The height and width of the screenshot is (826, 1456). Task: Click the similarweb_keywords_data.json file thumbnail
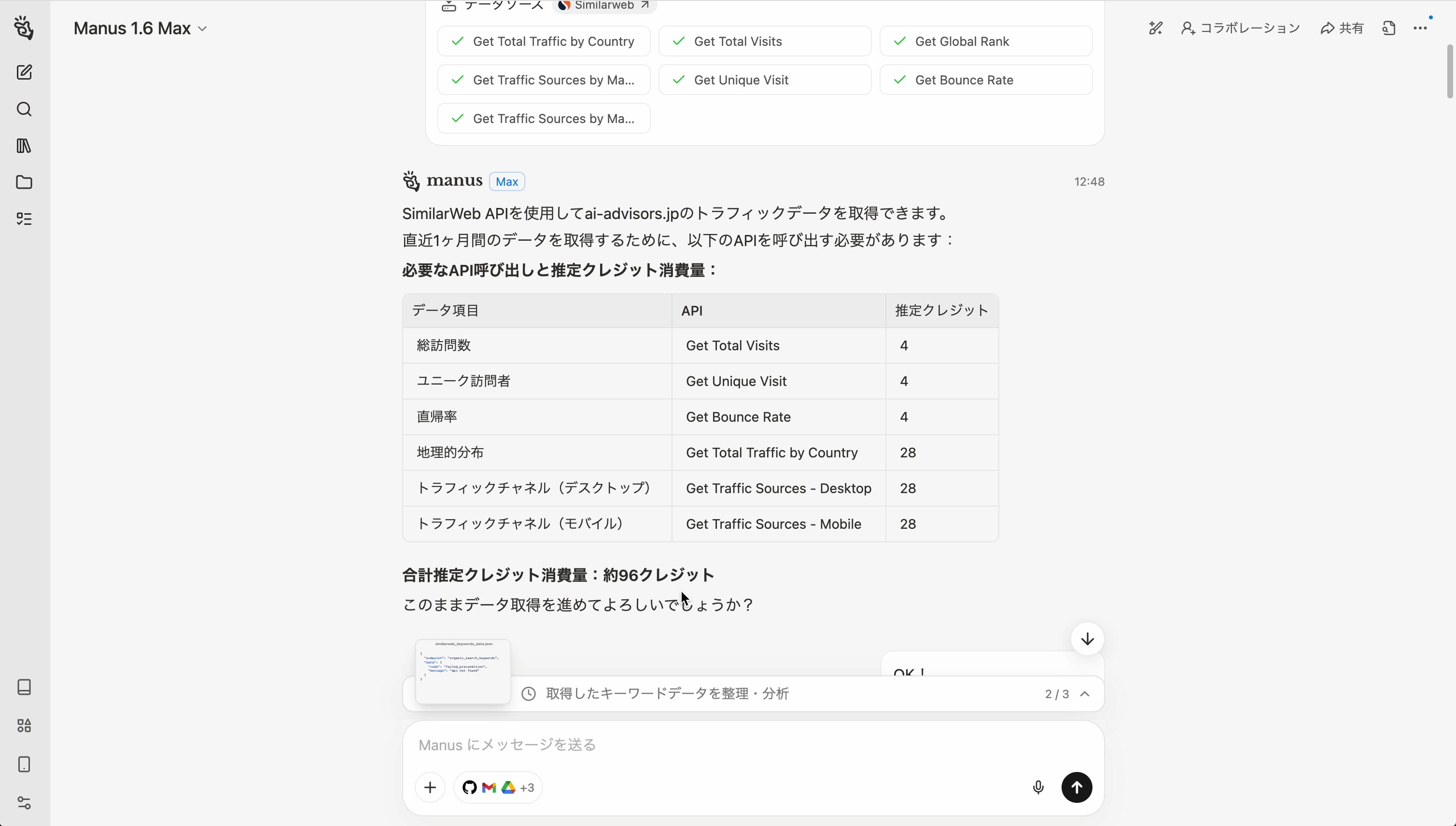pyautogui.click(x=462, y=671)
